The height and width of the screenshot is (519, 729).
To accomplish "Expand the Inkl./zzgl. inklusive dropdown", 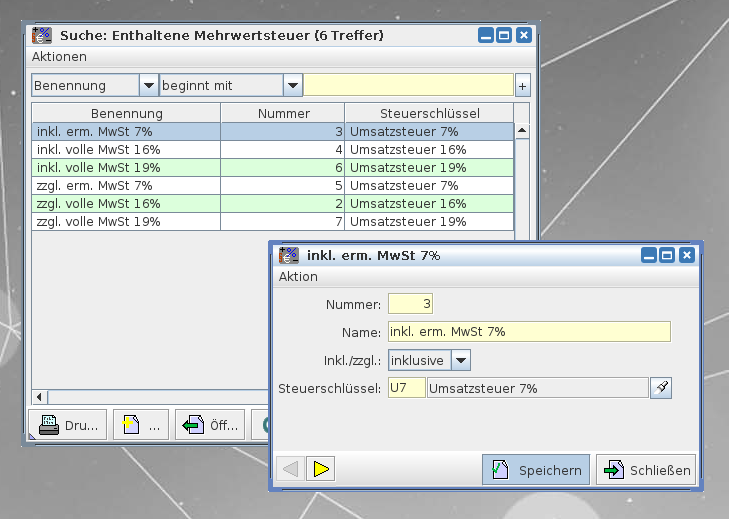I will coord(460,360).
